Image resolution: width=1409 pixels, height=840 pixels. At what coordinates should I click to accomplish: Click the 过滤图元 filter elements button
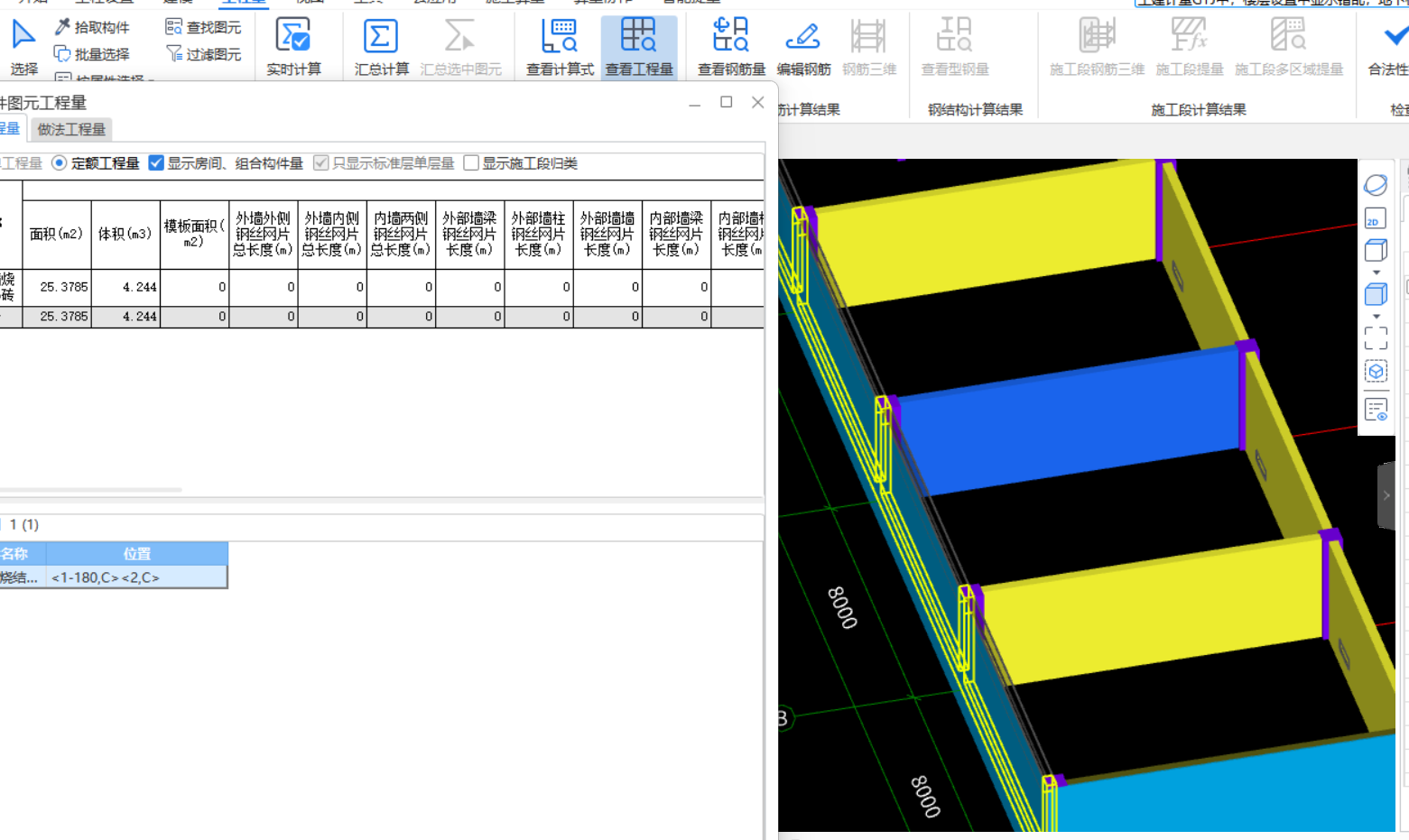point(203,54)
